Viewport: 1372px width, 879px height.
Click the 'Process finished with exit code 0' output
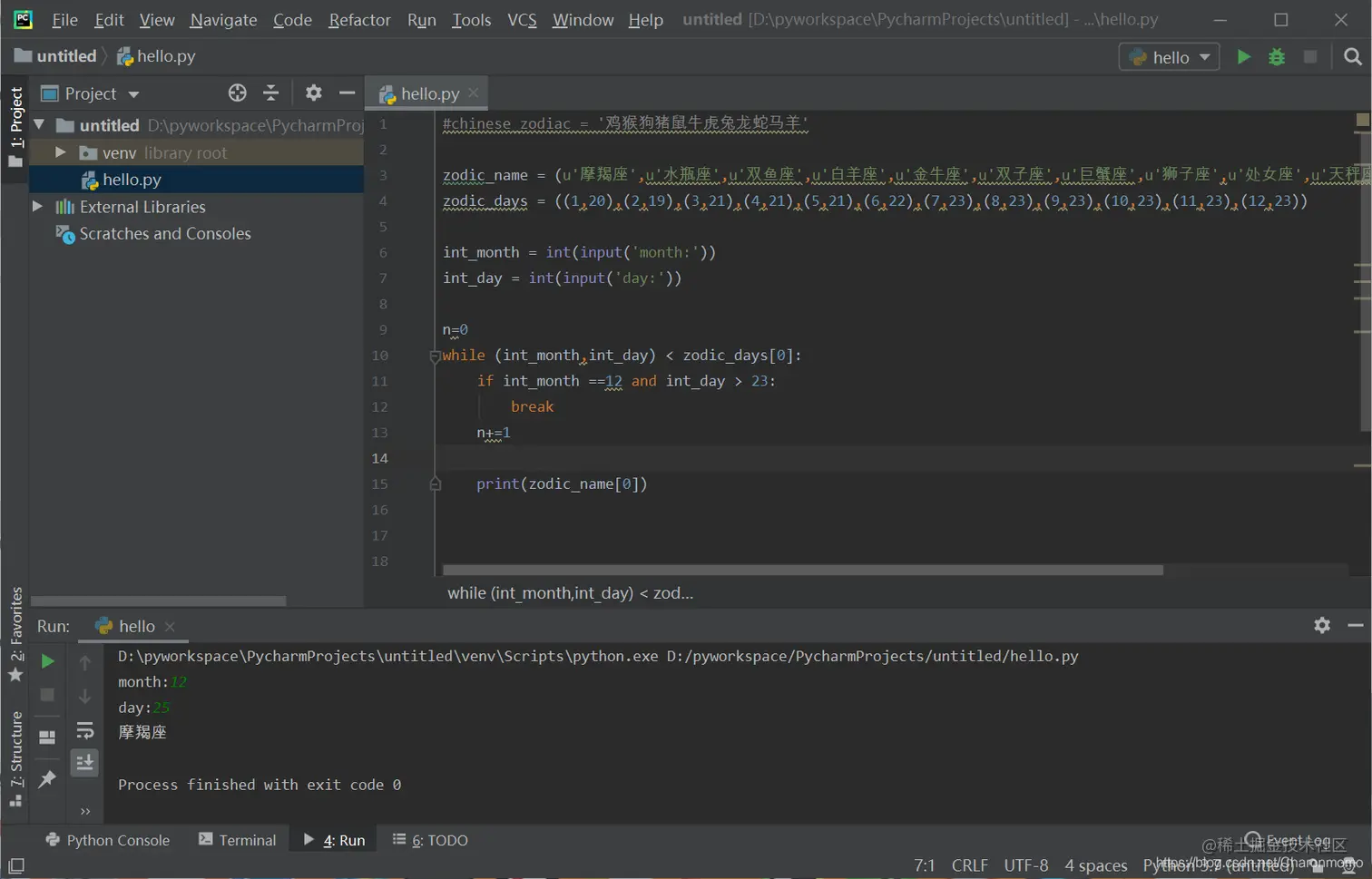[260, 785]
